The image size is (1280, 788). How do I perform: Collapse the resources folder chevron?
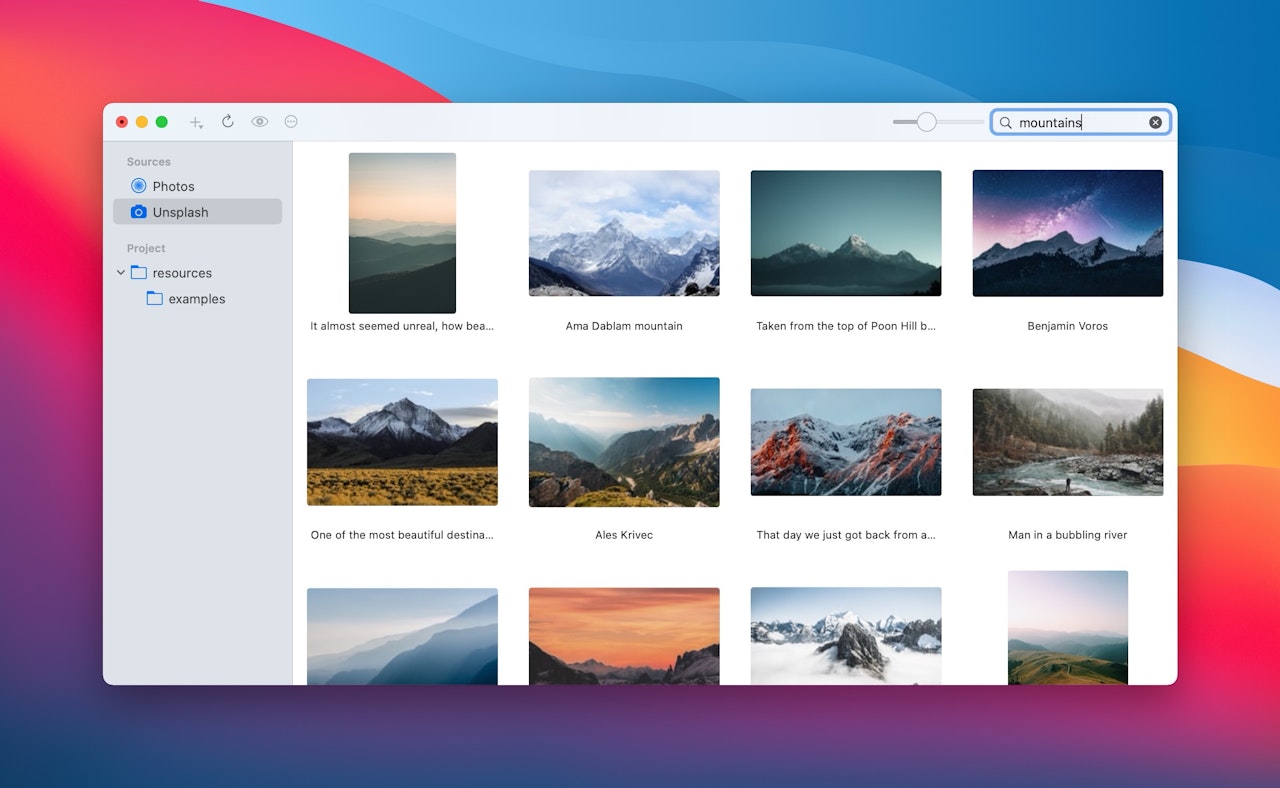[121, 272]
